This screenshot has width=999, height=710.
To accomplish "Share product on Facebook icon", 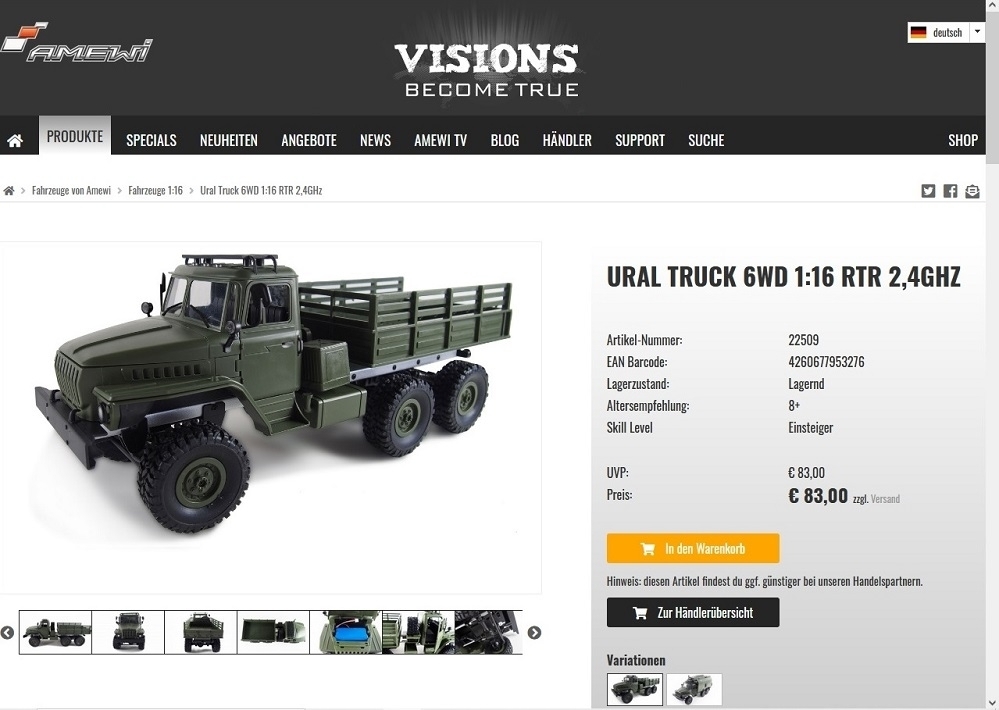I will tap(950, 191).
